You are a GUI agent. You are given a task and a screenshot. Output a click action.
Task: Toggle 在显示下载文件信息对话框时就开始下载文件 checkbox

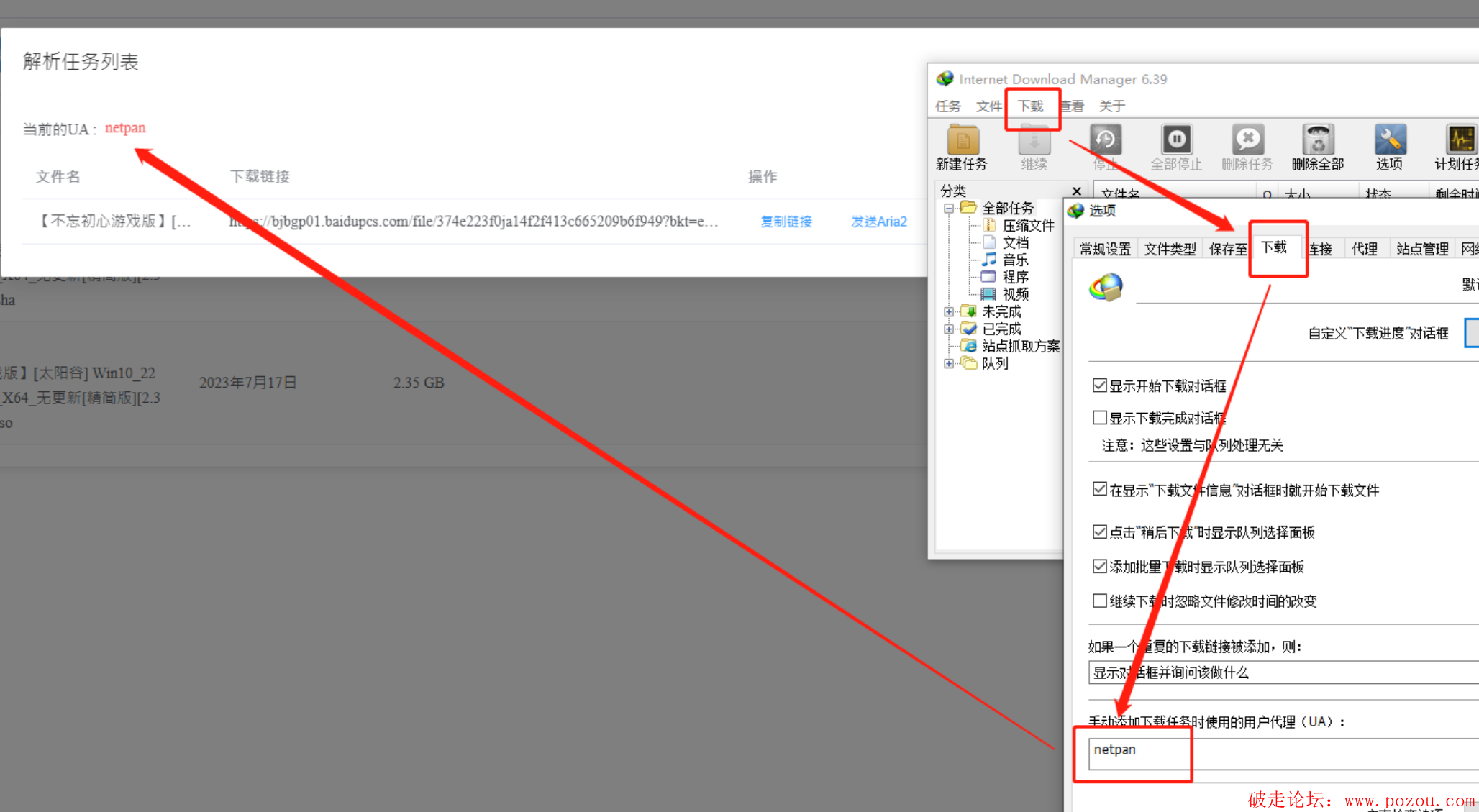pyautogui.click(x=1099, y=489)
